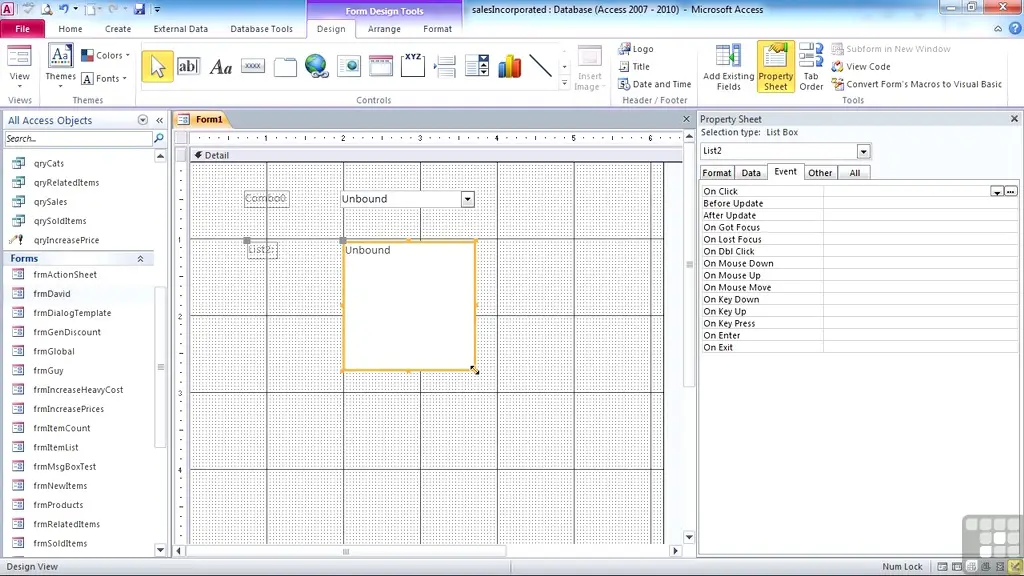Switch to the Arrange tab
Image resolution: width=1024 pixels, height=576 pixels.
[x=384, y=29]
